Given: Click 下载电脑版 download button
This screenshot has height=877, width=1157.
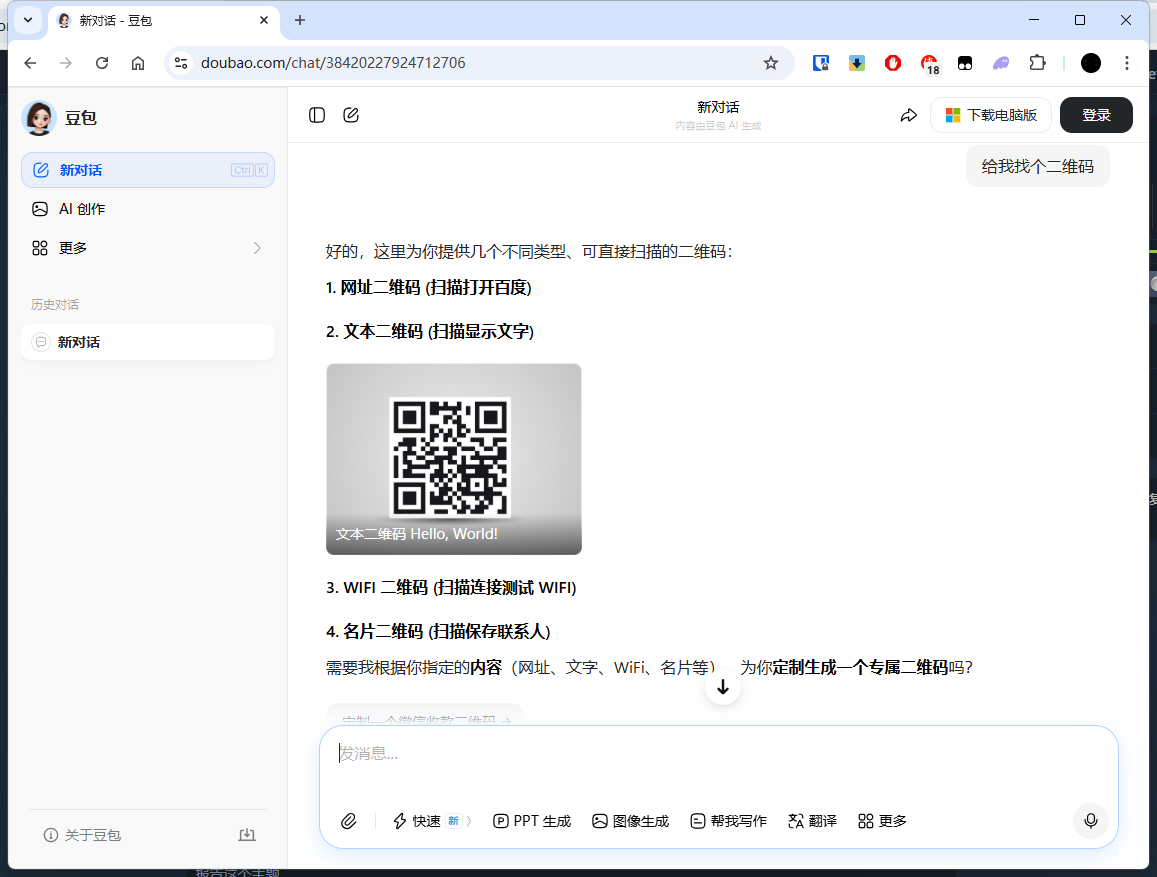Looking at the screenshot, I should [x=991, y=115].
